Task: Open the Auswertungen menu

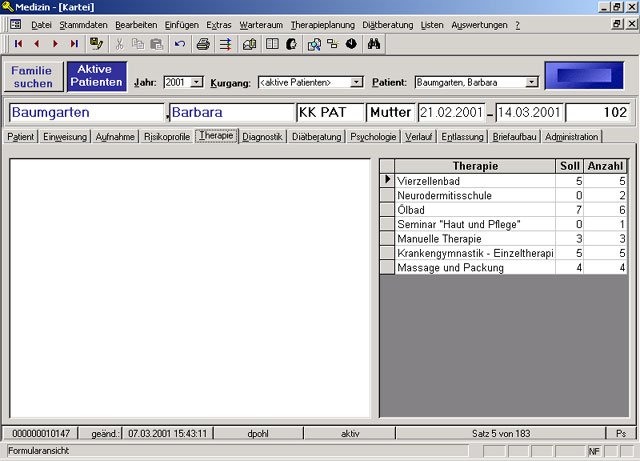Action: [x=479, y=25]
